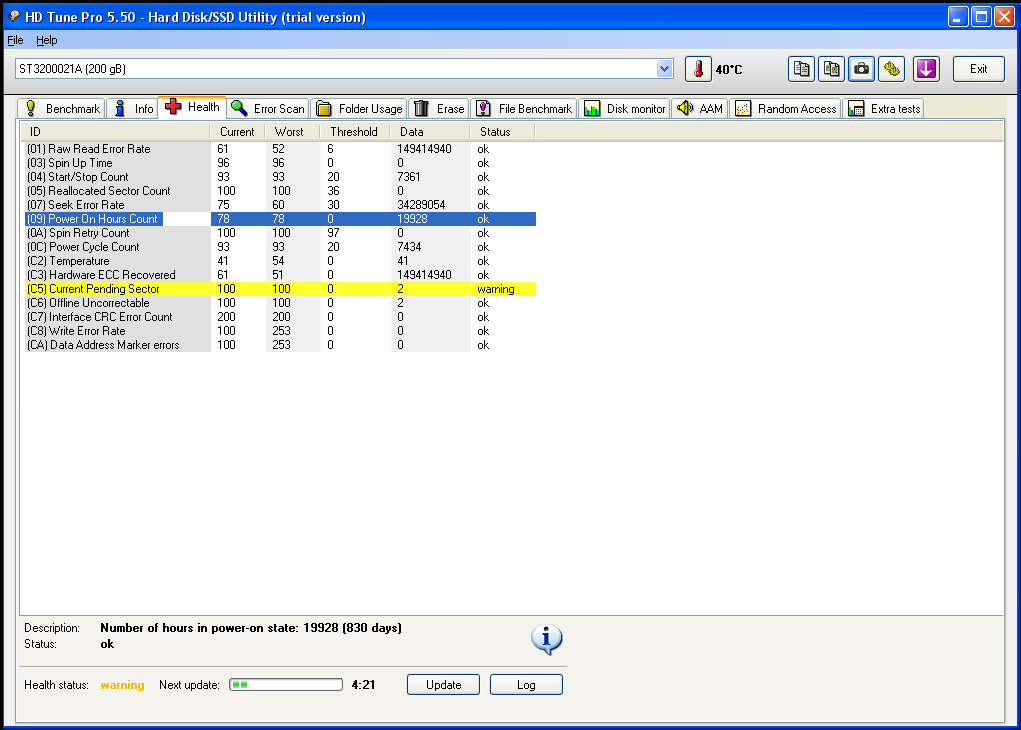The height and width of the screenshot is (730, 1021).
Task: Switch to the AAM tab
Action: (700, 109)
